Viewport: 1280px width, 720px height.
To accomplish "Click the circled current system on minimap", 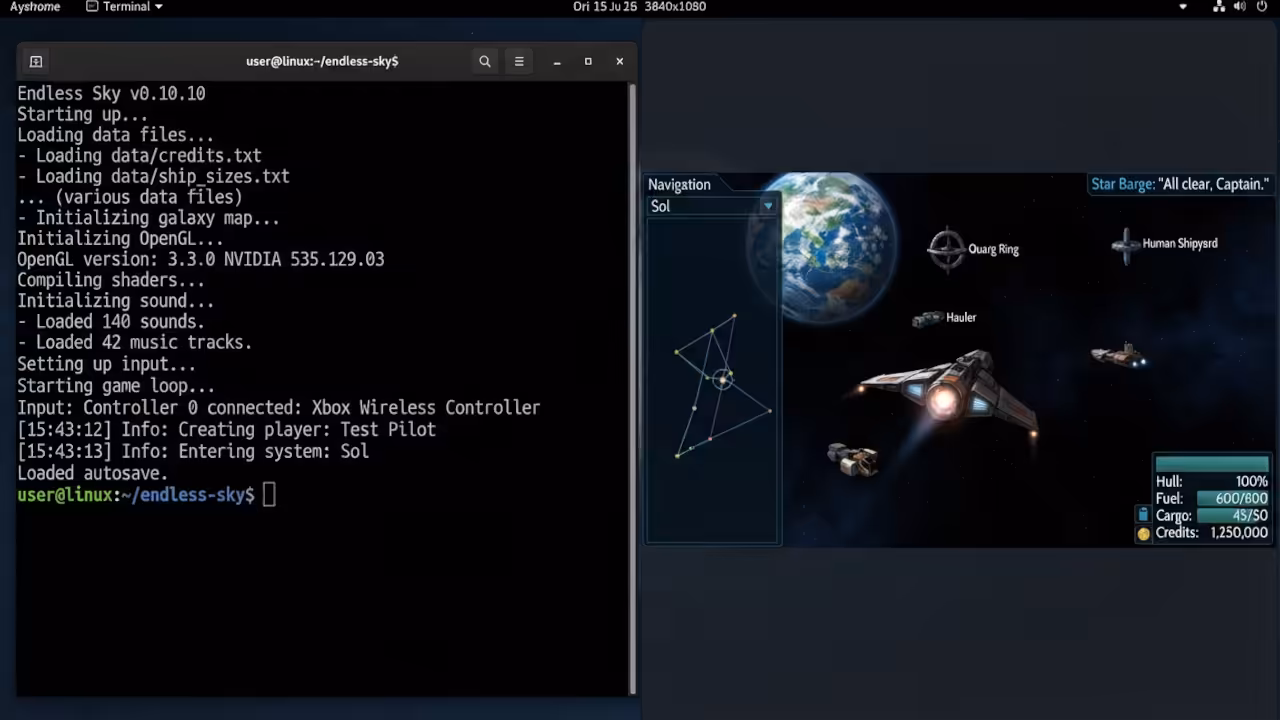I will [723, 379].
